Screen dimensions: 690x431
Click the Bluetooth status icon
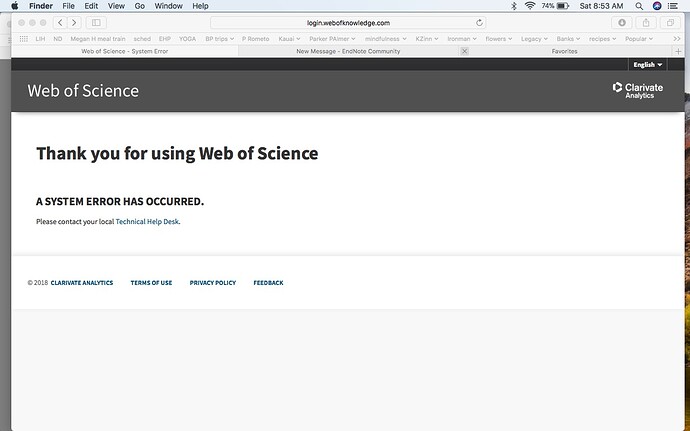point(514,6)
